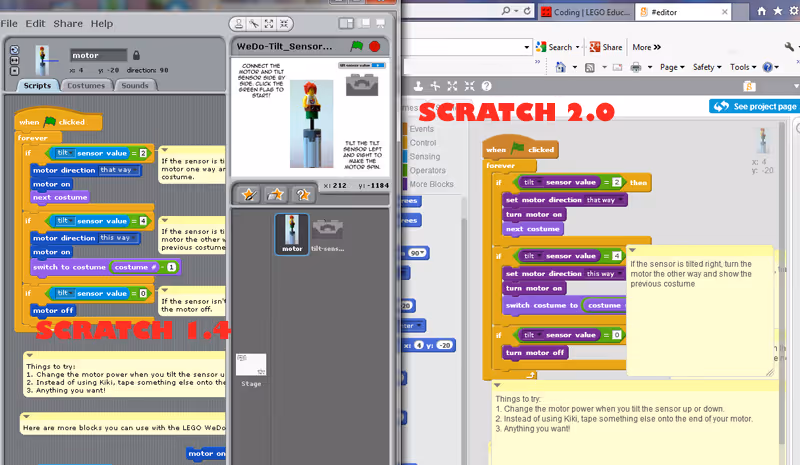The image size is (800, 465).
Task: Click the Home page icon in command bar
Action: (x=560, y=67)
